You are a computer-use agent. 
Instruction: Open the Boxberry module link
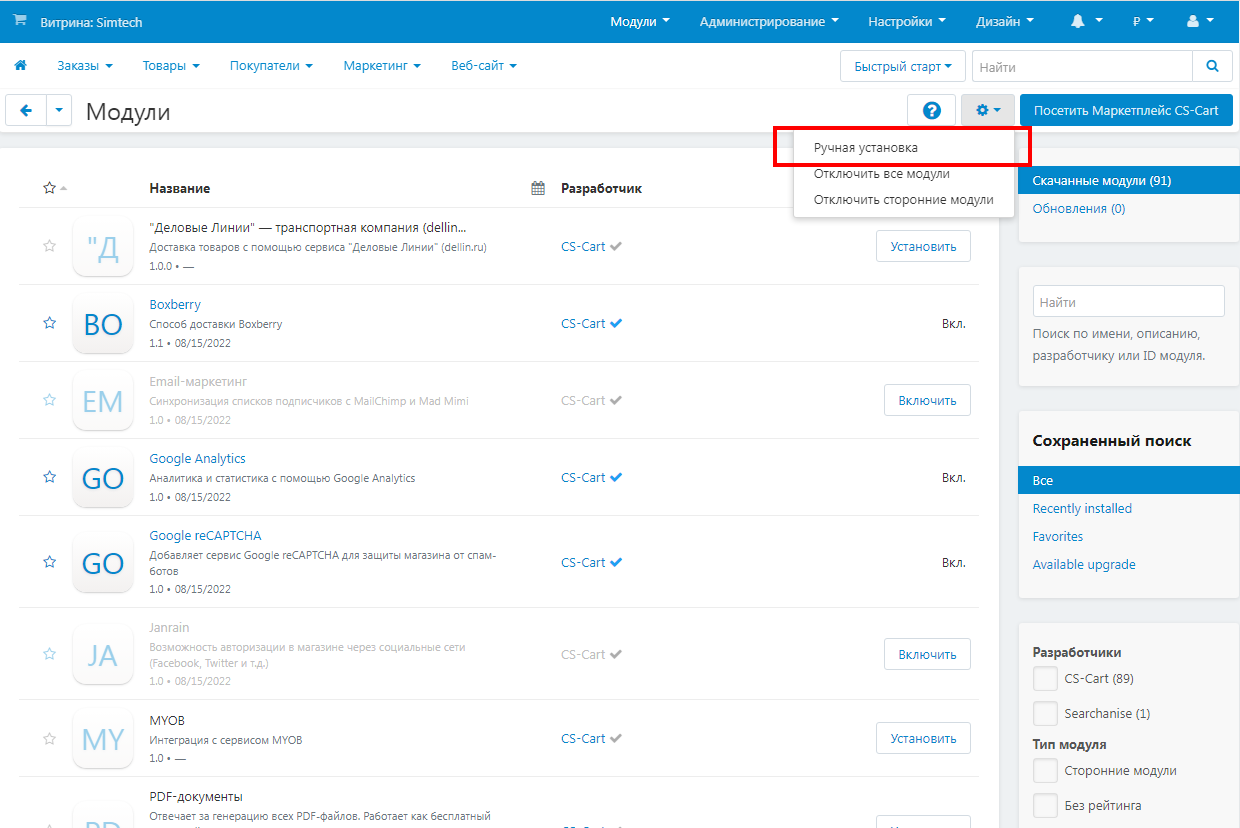(175, 305)
